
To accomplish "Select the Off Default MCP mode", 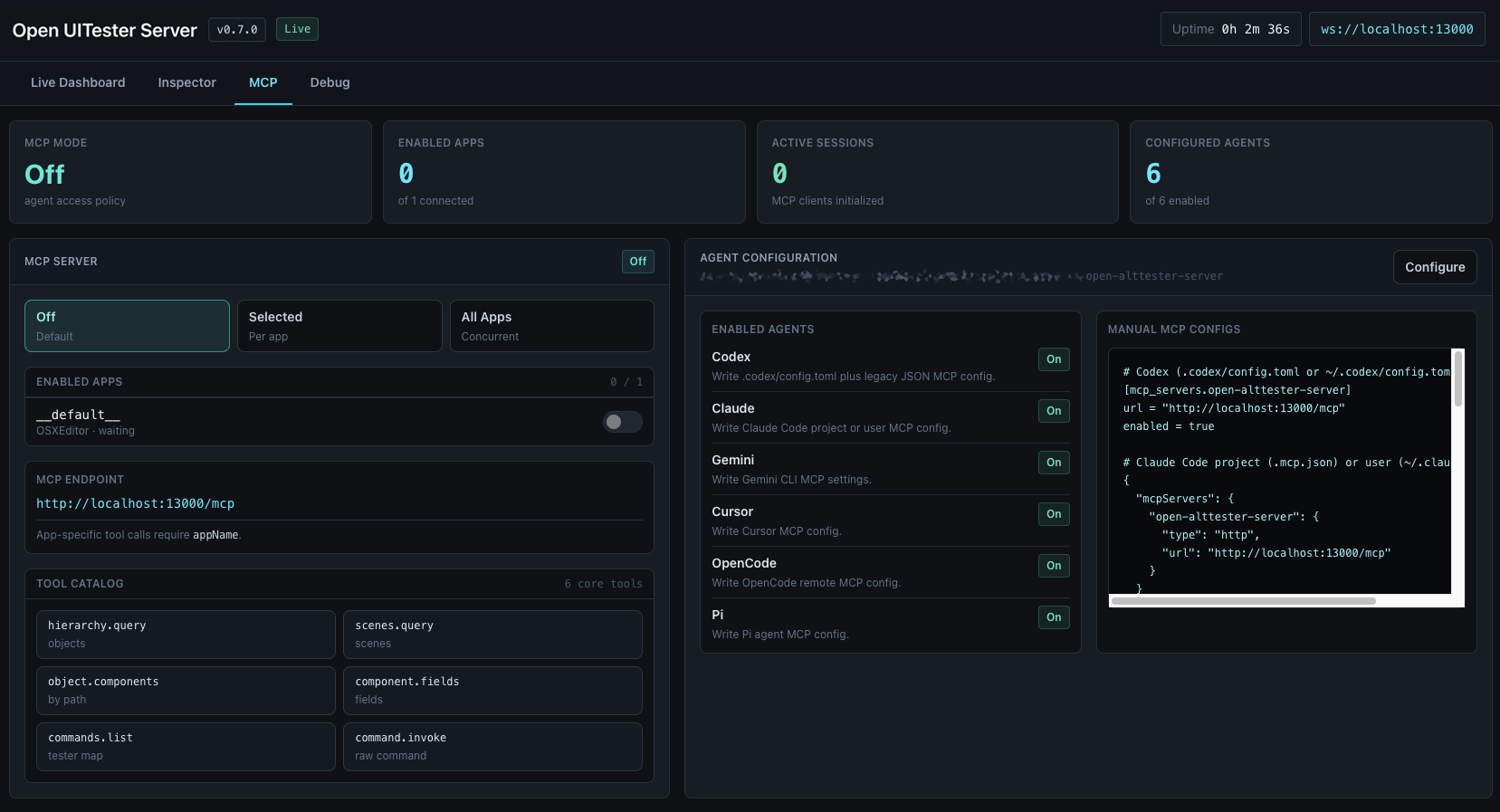I will pos(127,326).
